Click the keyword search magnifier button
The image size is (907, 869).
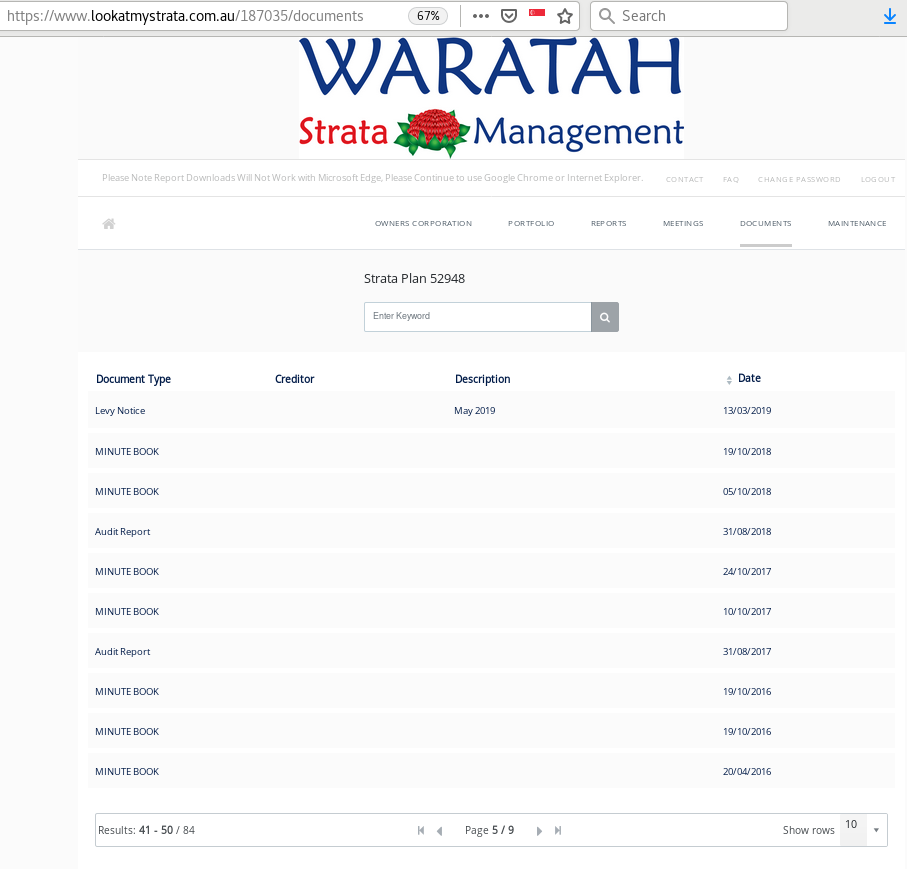tap(604, 317)
